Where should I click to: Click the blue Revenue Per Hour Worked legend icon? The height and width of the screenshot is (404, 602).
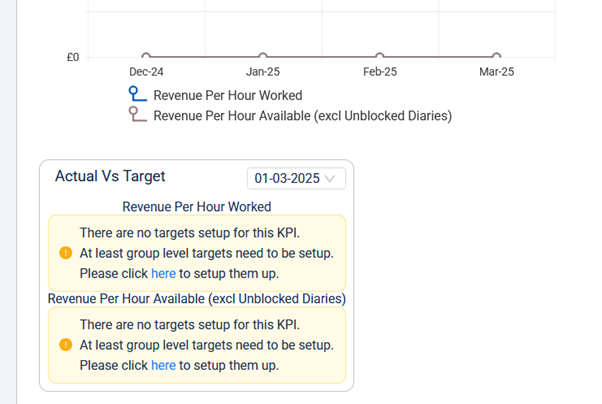coord(137,94)
